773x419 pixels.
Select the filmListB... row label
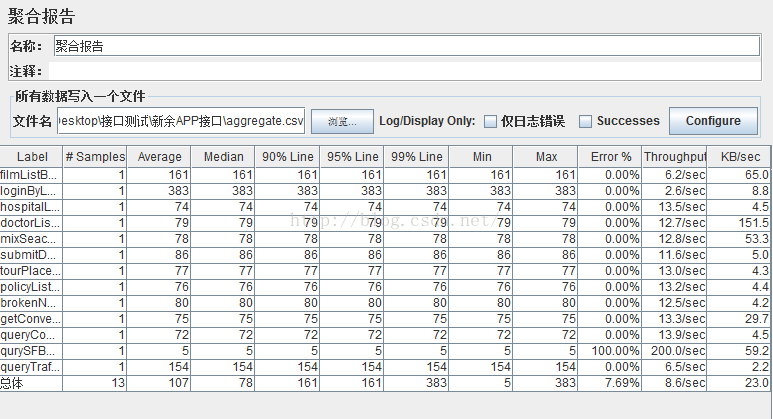(x=31, y=175)
